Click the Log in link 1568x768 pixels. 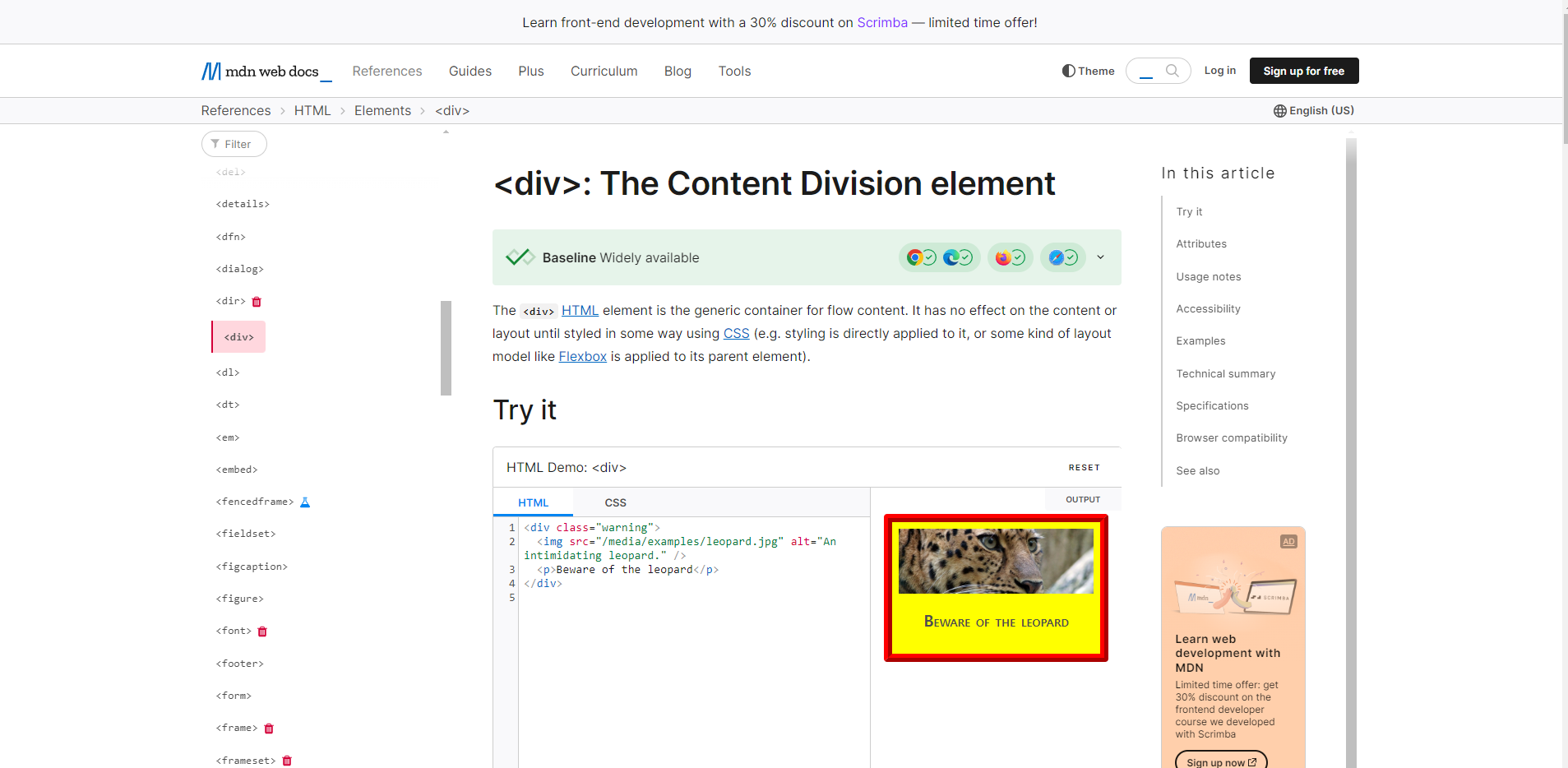pyautogui.click(x=1220, y=71)
